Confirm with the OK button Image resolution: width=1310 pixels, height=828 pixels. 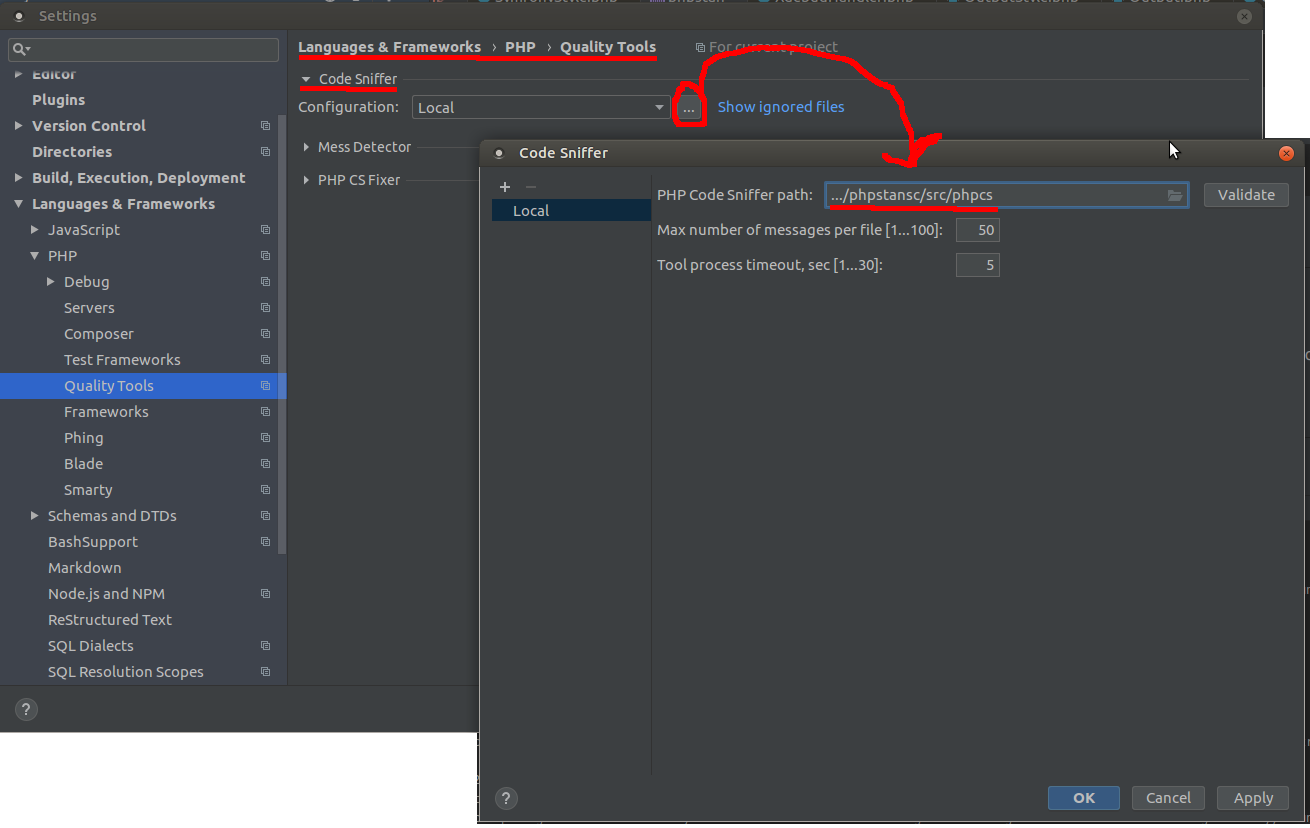tap(1084, 798)
